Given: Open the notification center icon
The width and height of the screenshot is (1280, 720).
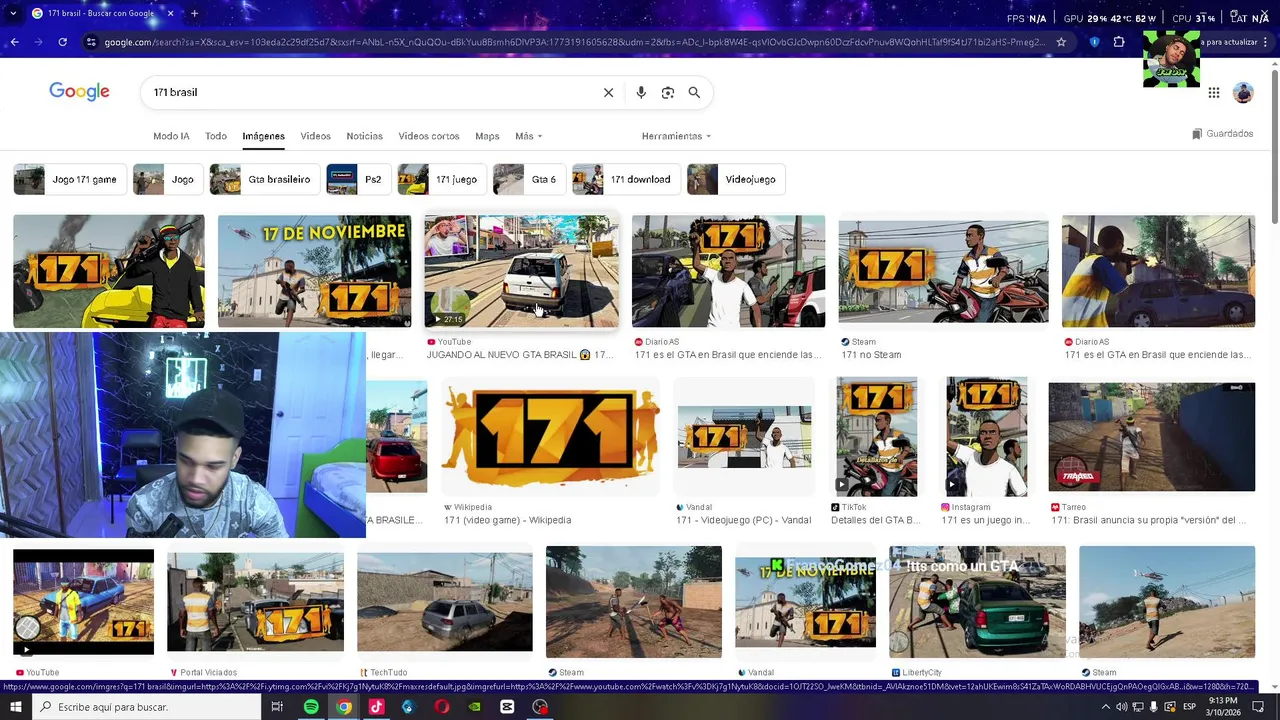Looking at the screenshot, I should 1260,707.
